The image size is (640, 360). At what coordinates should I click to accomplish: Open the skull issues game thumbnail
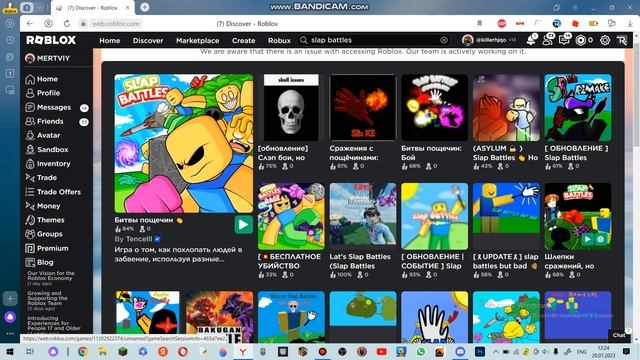click(291, 107)
